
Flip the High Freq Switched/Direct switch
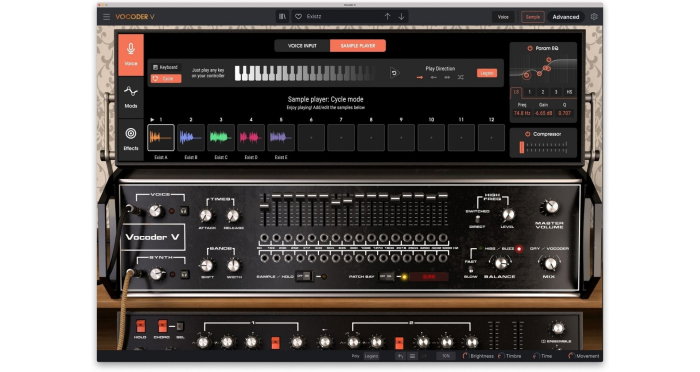click(x=477, y=219)
